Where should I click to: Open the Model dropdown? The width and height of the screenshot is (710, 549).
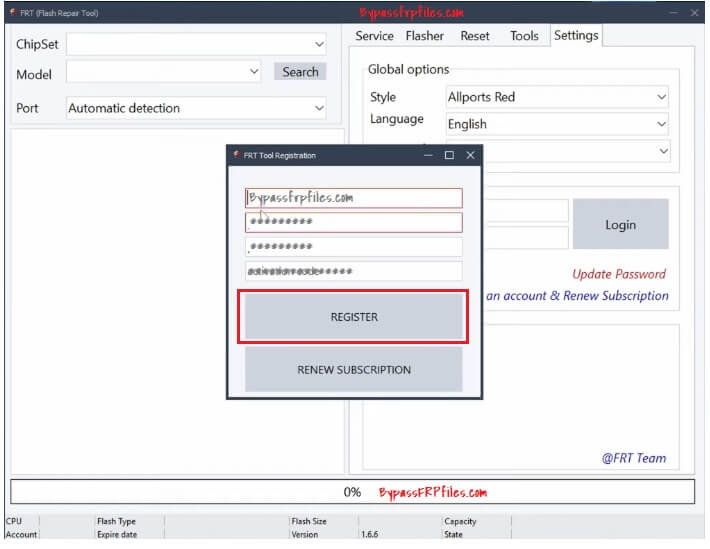(163, 72)
